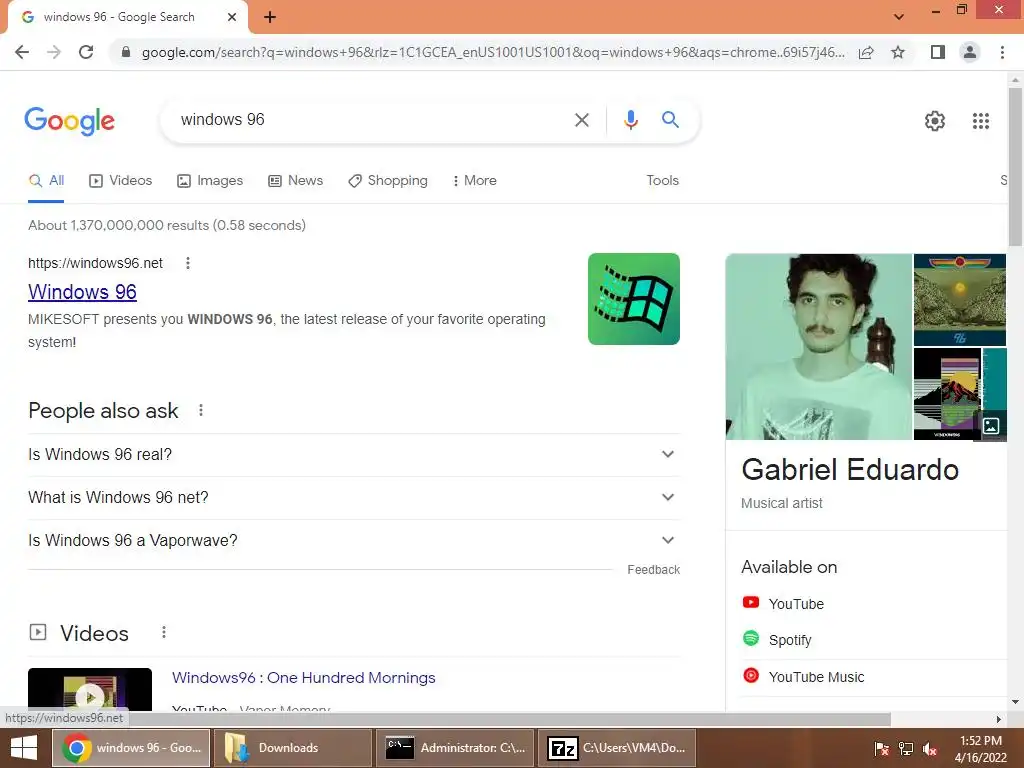Open Videos section options menu
Image resolution: width=1024 pixels, height=768 pixels.
click(163, 632)
